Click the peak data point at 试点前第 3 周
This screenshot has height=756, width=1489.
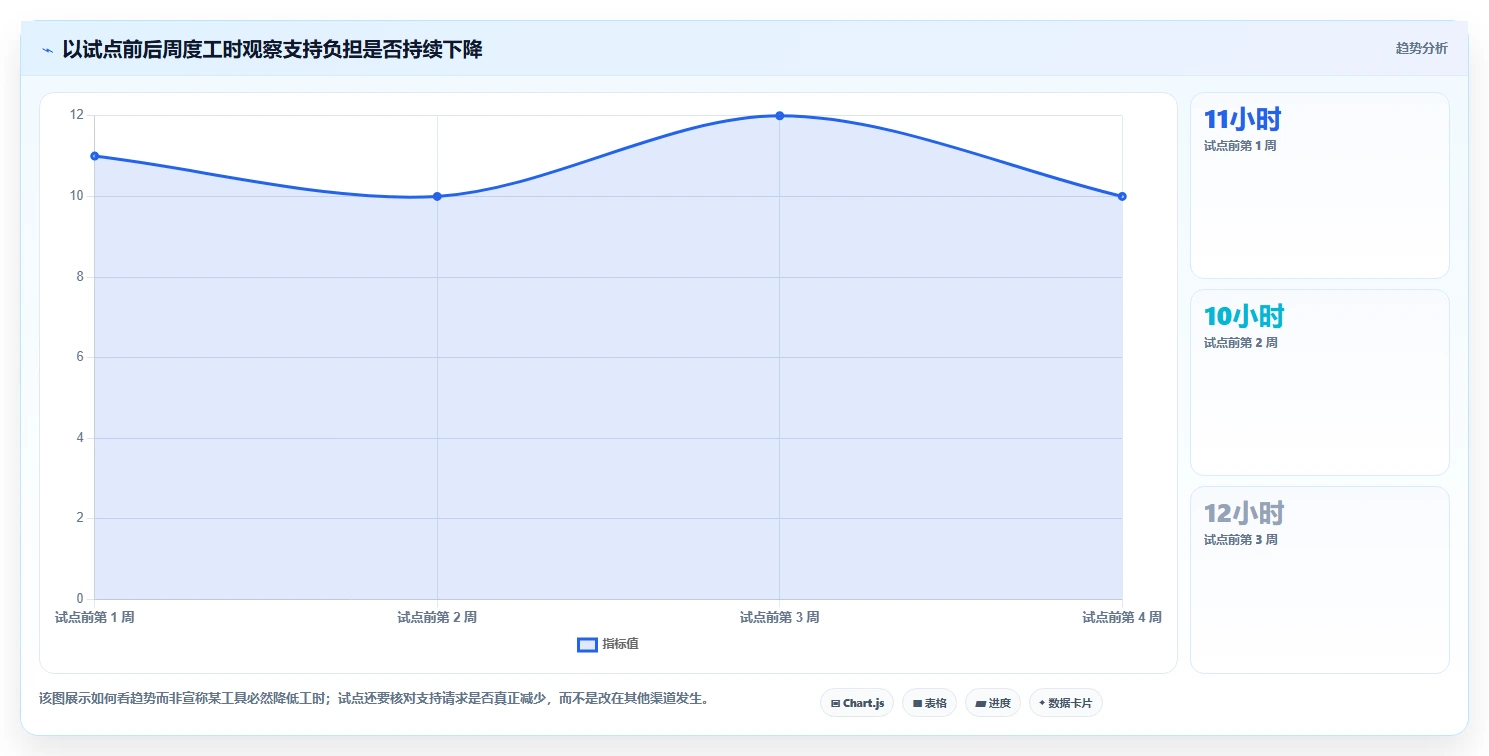click(779, 116)
